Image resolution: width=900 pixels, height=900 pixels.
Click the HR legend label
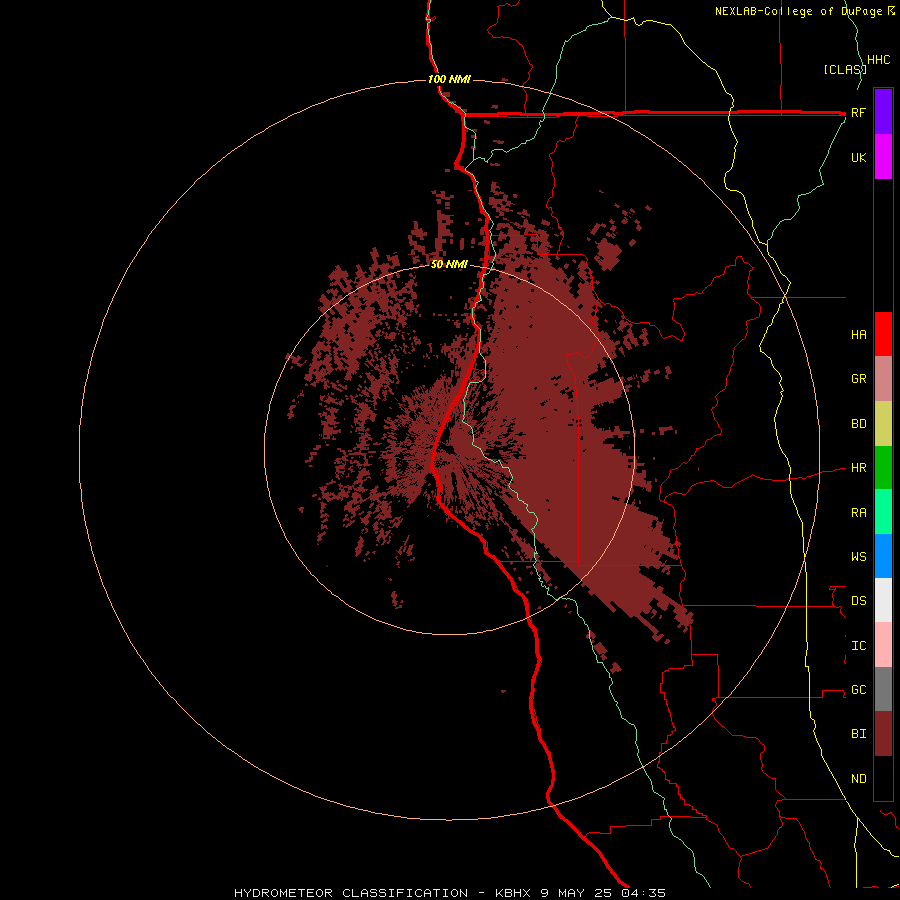click(858, 468)
